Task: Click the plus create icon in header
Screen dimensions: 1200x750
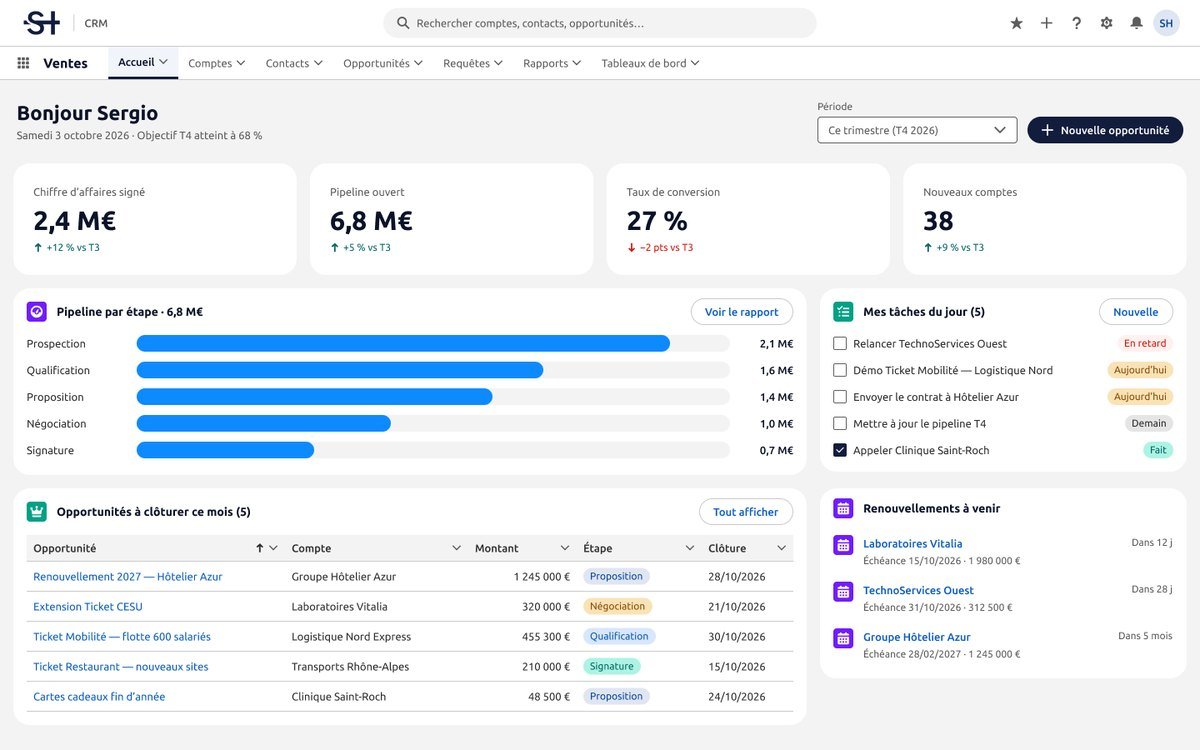Action: 1046,23
